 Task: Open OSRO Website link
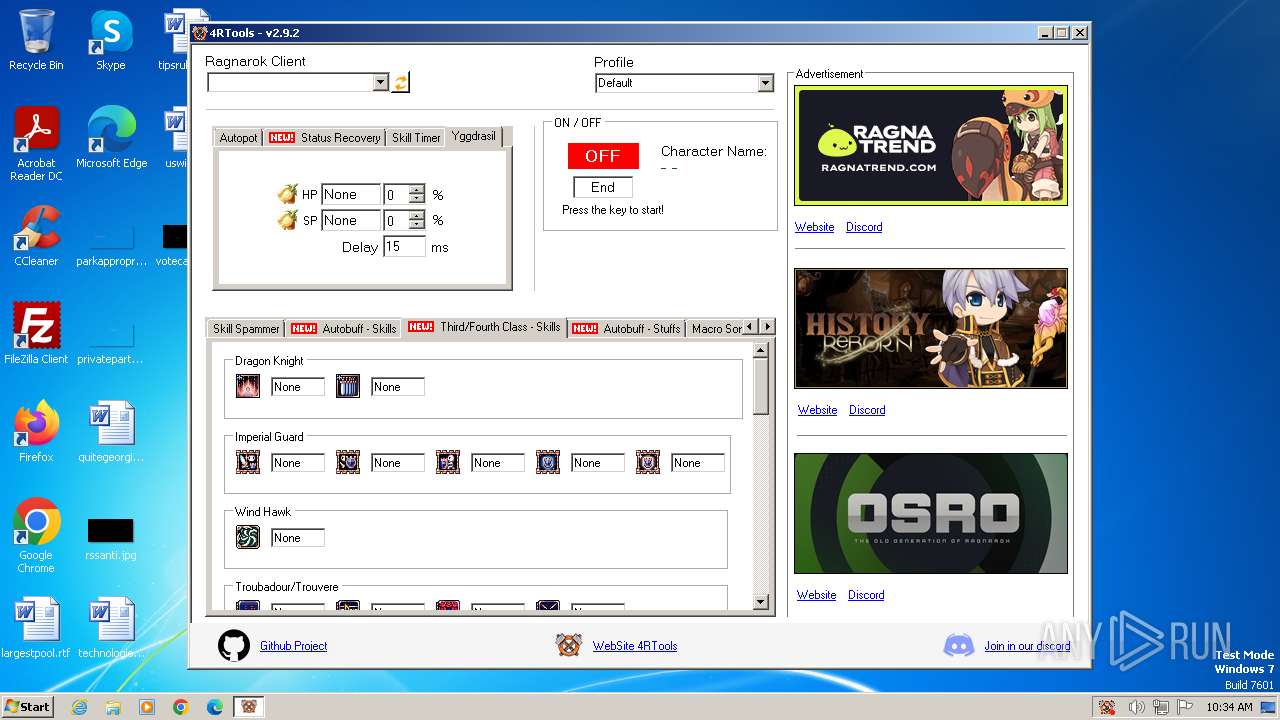coord(816,595)
